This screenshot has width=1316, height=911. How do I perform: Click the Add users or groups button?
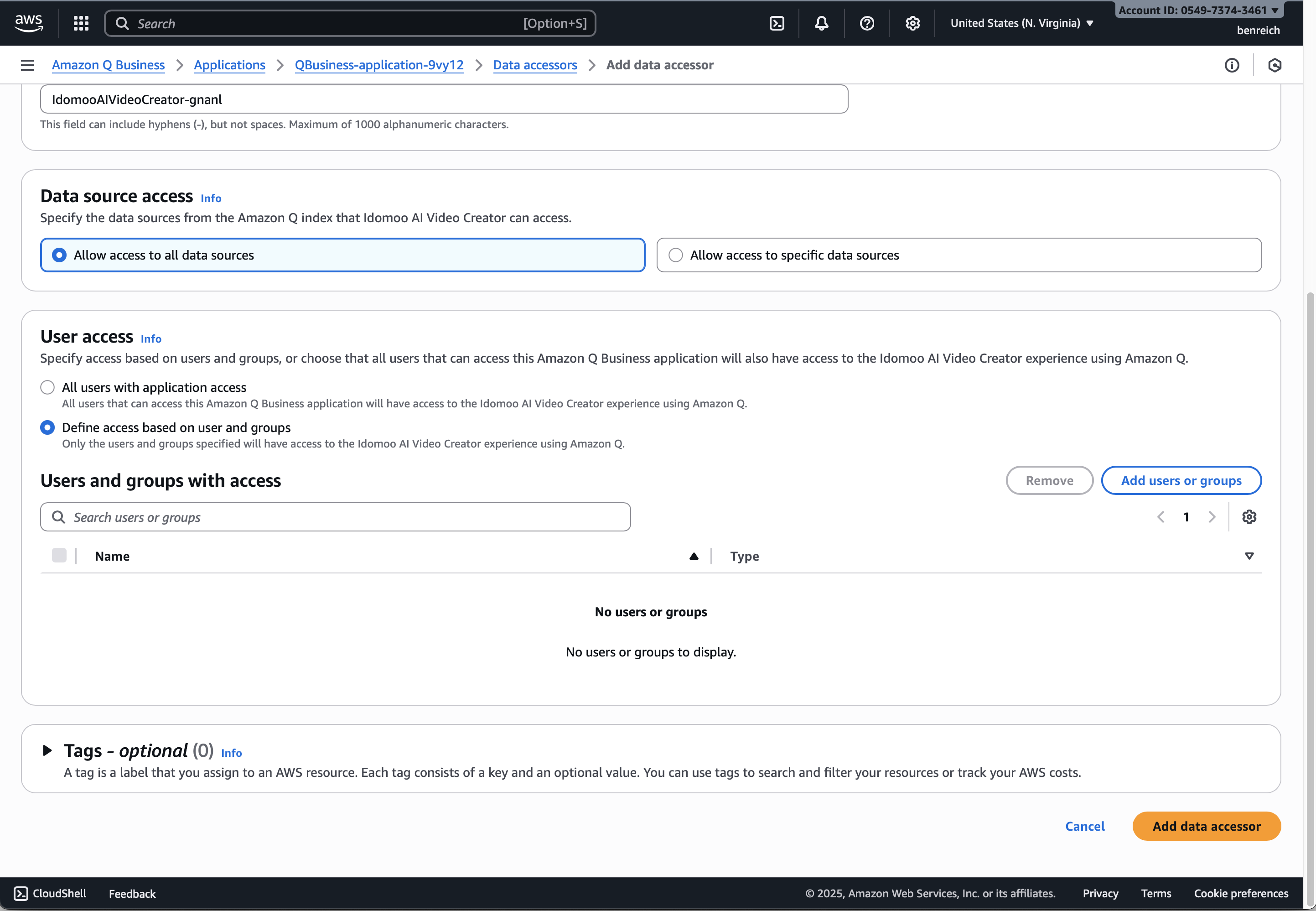tap(1181, 481)
